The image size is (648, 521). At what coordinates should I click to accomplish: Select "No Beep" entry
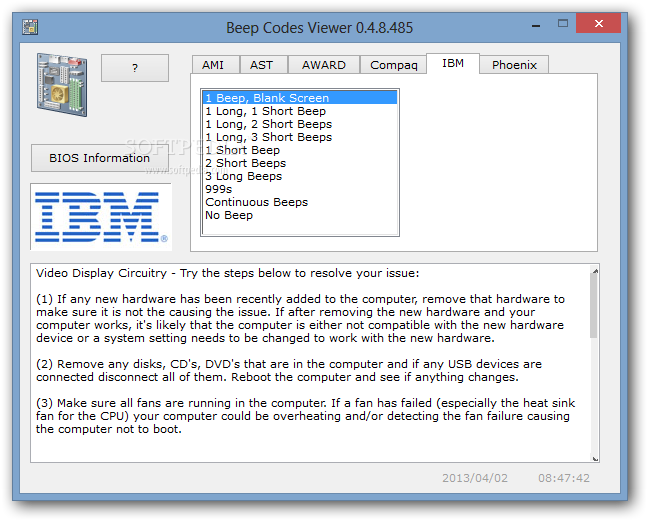click(x=300, y=215)
